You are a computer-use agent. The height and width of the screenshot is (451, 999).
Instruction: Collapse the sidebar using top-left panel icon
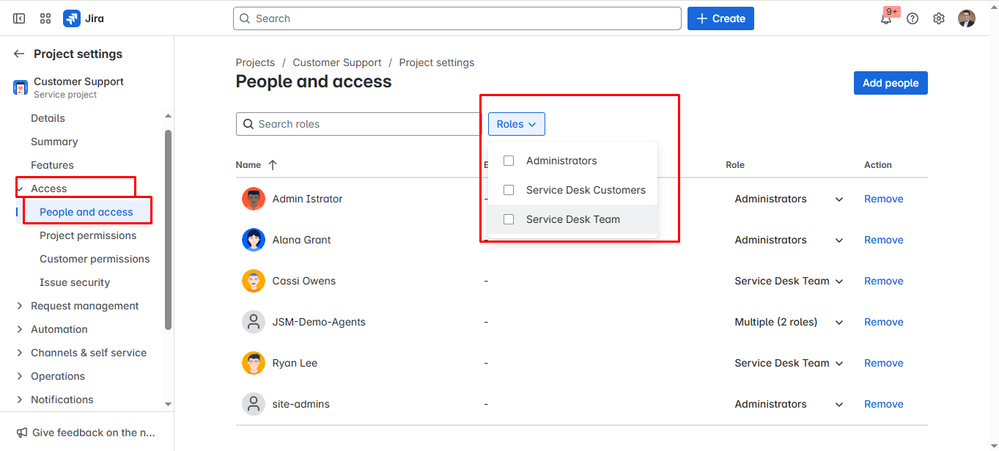coord(19,18)
